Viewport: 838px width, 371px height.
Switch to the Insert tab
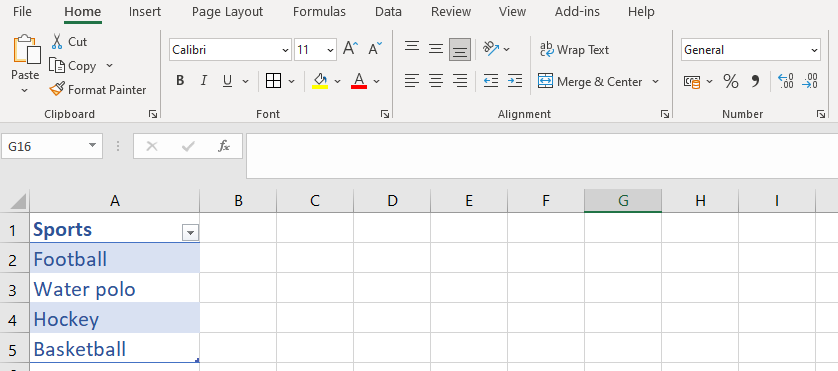[x=145, y=11]
